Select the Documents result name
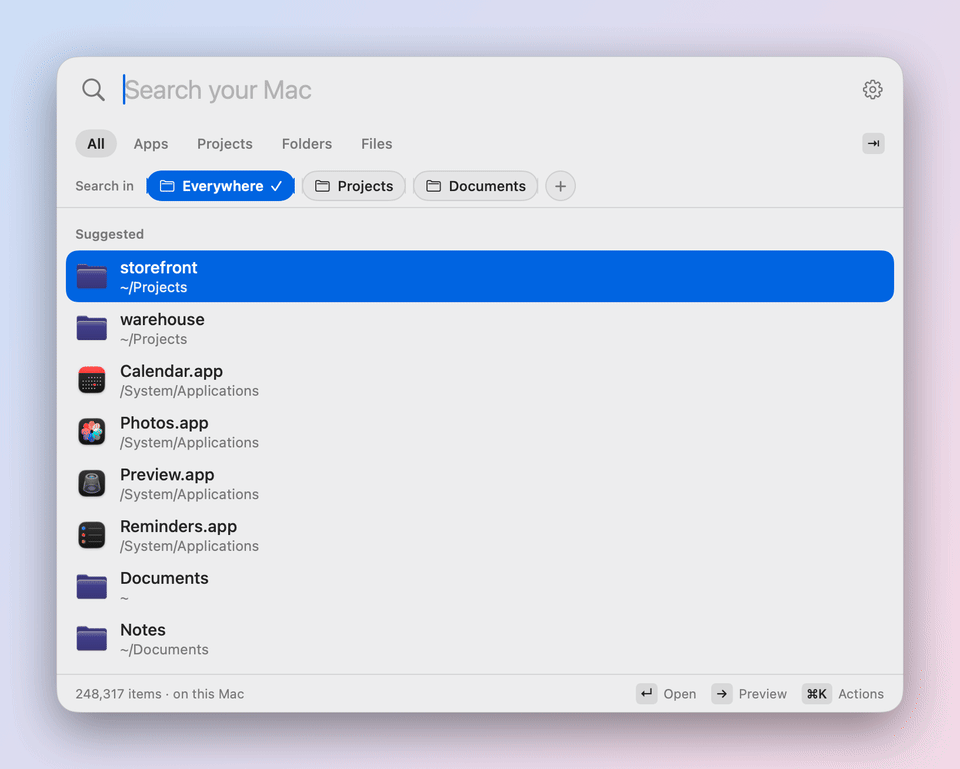The width and height of the screenshot is (960, 769). point(164,578)
